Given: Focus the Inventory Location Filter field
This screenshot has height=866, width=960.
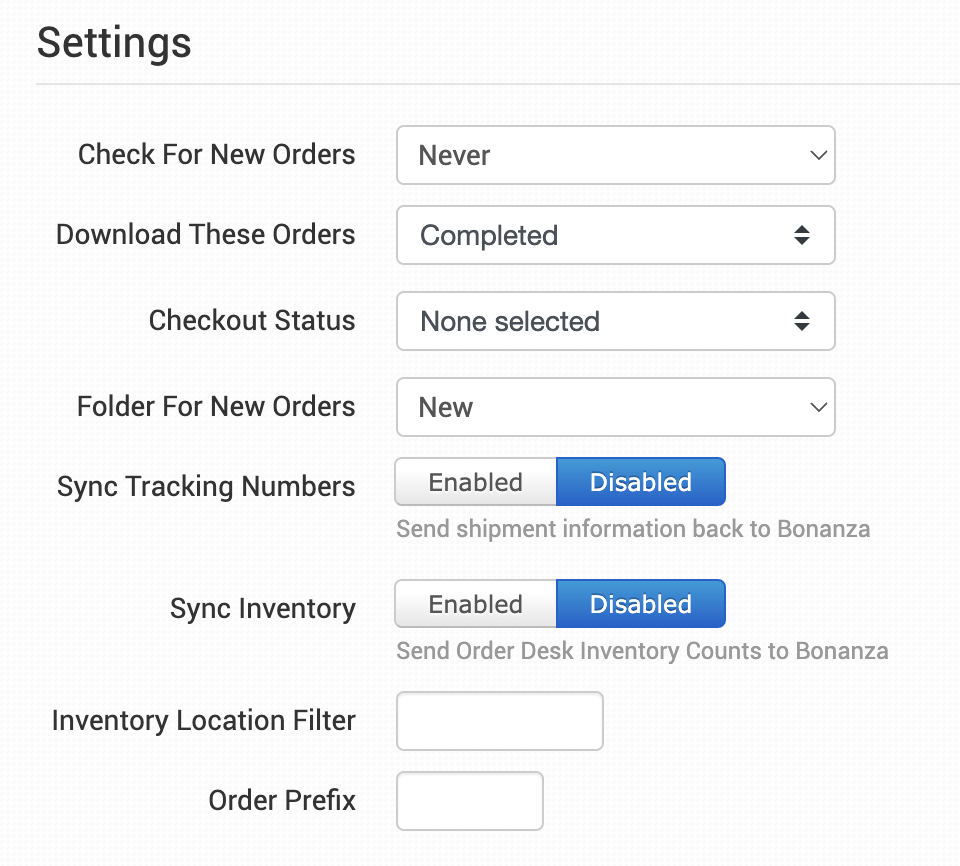Looking at the screenshot, I should (500, 720).
